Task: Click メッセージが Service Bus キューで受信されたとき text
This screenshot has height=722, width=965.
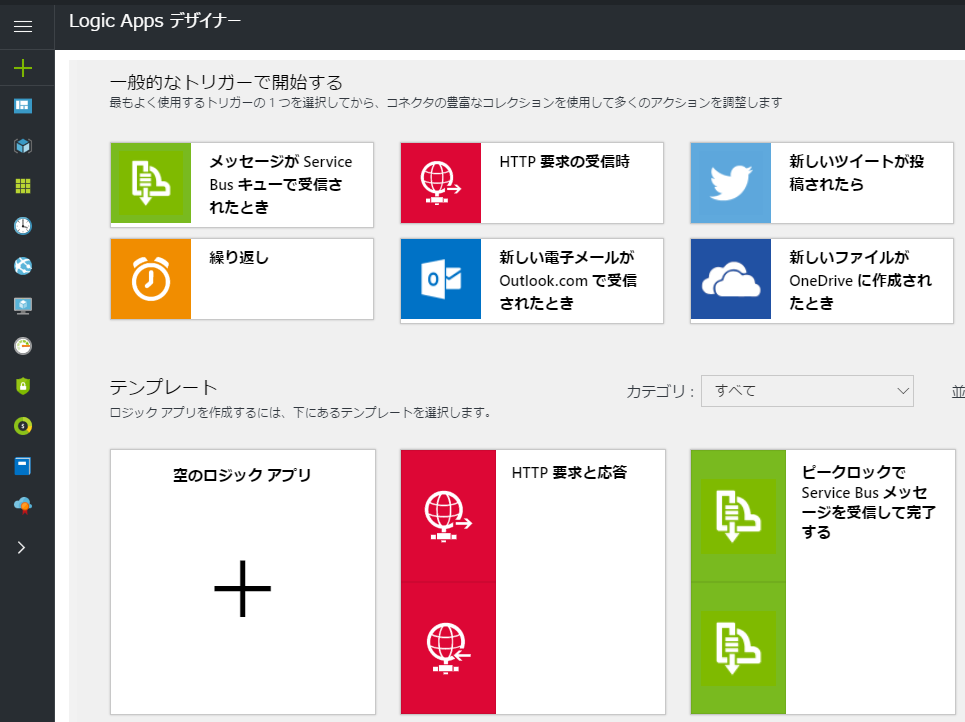Action: coord(281,184)
